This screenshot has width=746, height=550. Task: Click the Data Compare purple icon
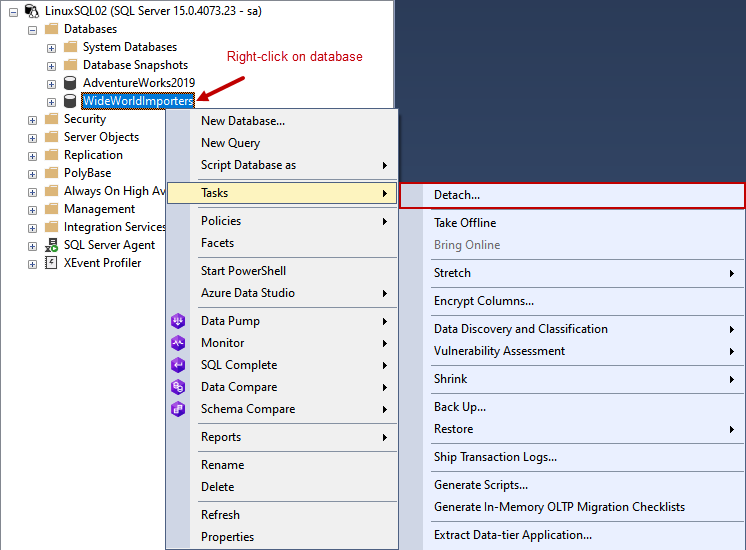click(x=178, y=387)
